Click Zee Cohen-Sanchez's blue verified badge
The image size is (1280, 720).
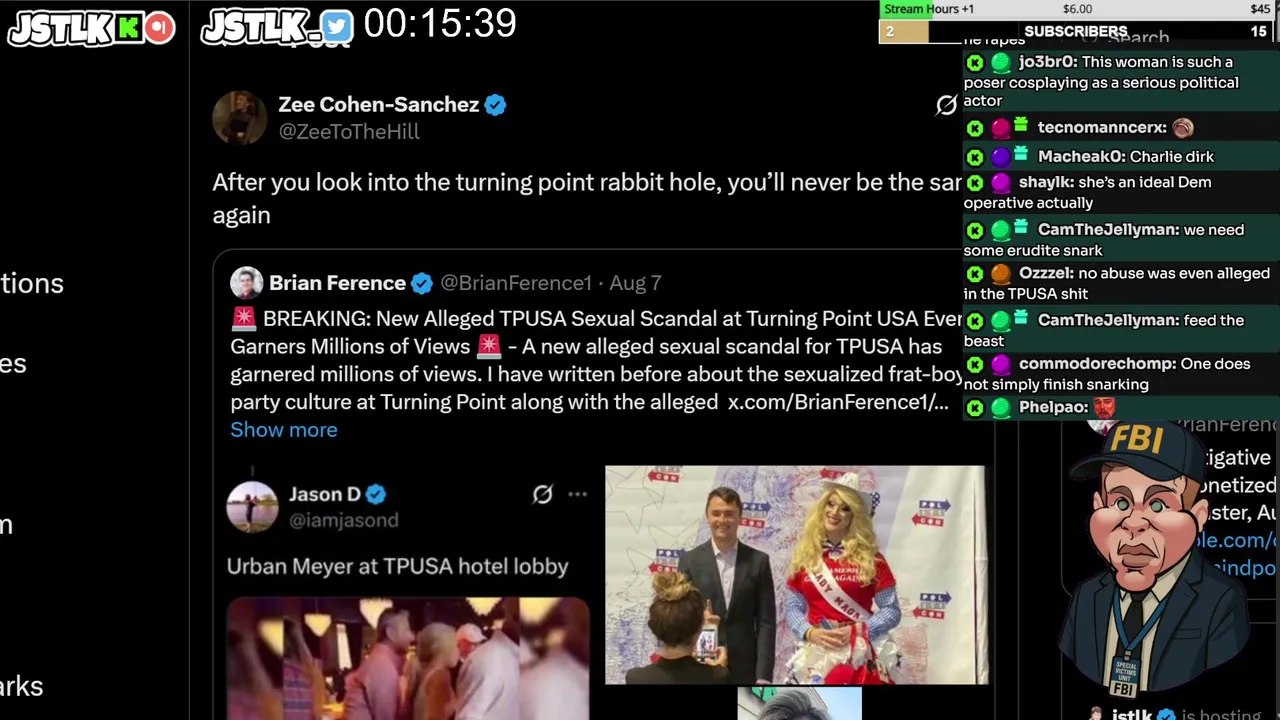point(495,104)
